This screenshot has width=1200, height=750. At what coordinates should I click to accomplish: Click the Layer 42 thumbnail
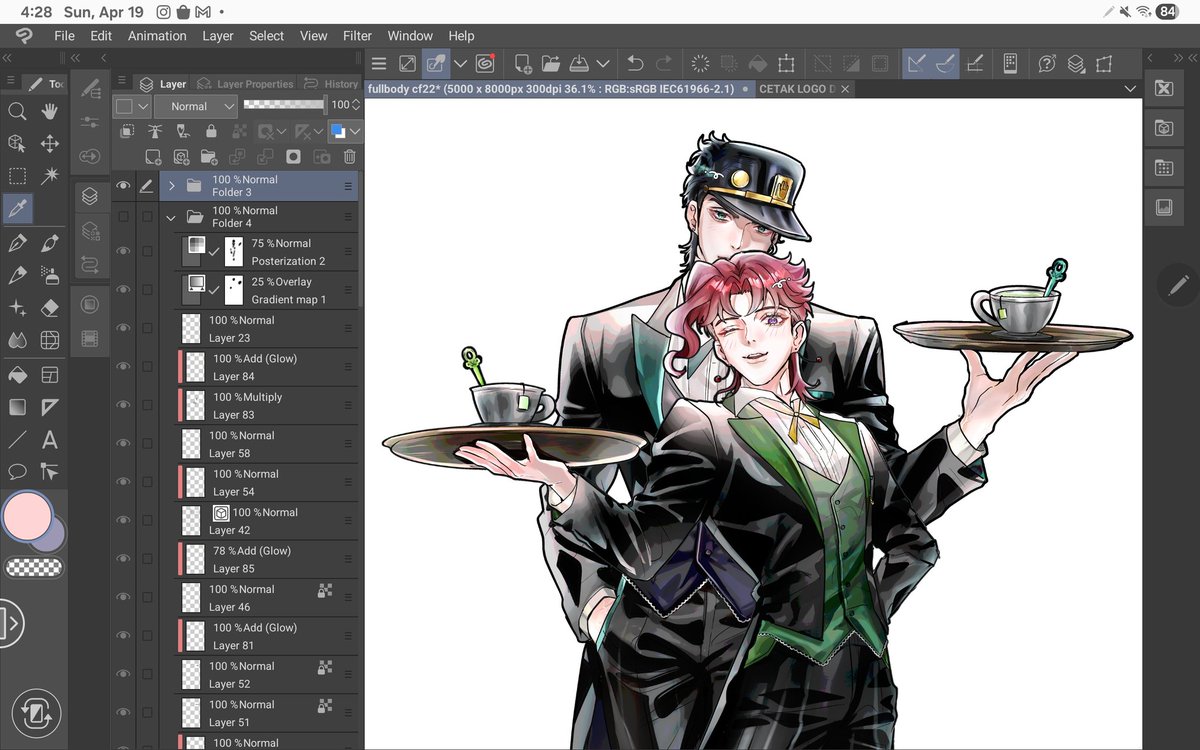click(x=190, y=520)
